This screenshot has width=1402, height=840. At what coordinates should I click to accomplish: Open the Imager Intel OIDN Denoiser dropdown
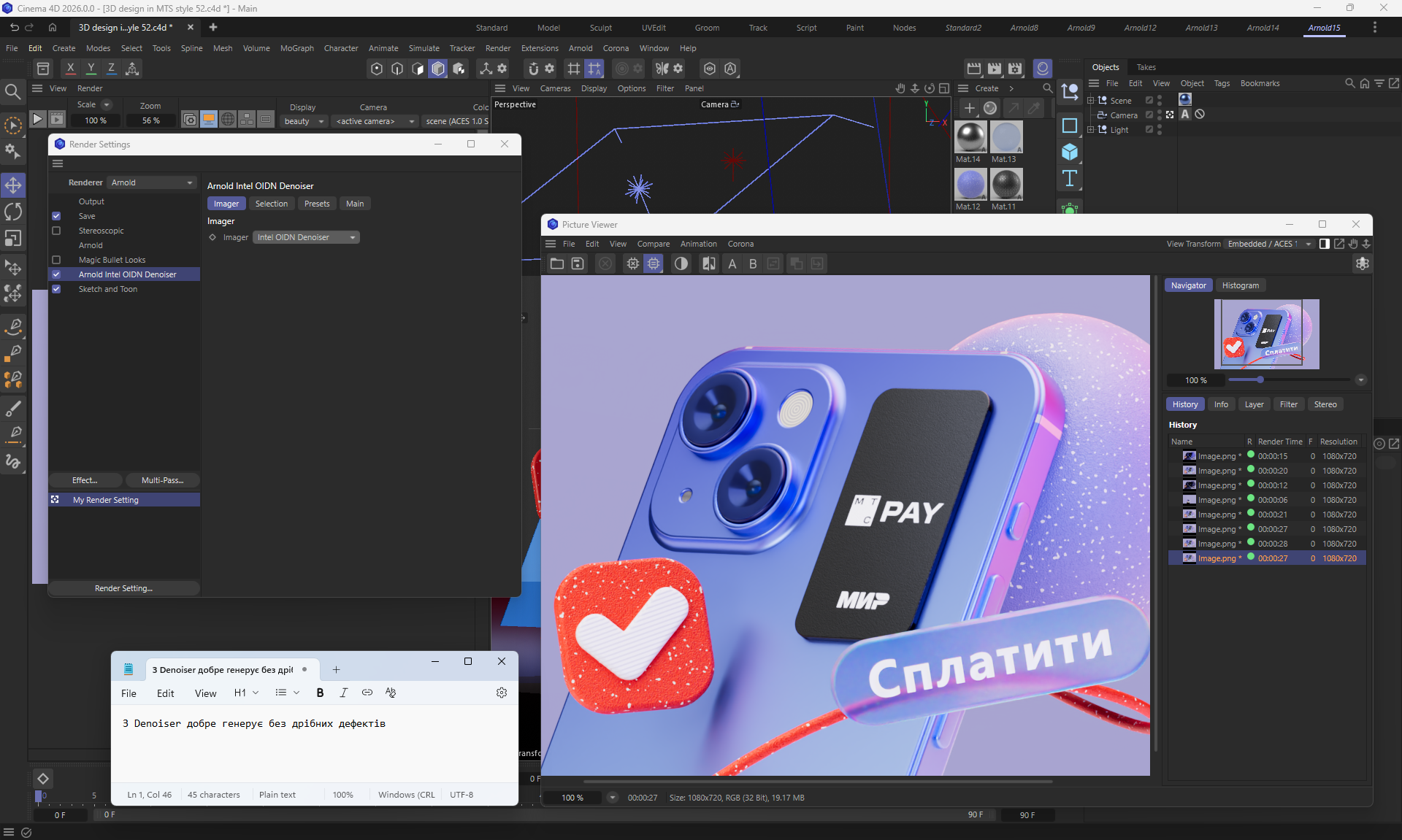click(x=306, y=237)
